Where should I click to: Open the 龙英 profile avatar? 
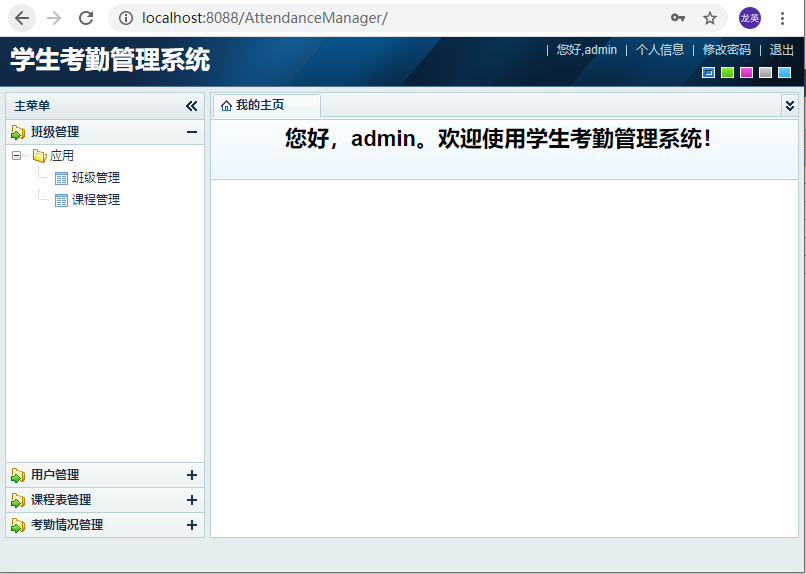749,18
